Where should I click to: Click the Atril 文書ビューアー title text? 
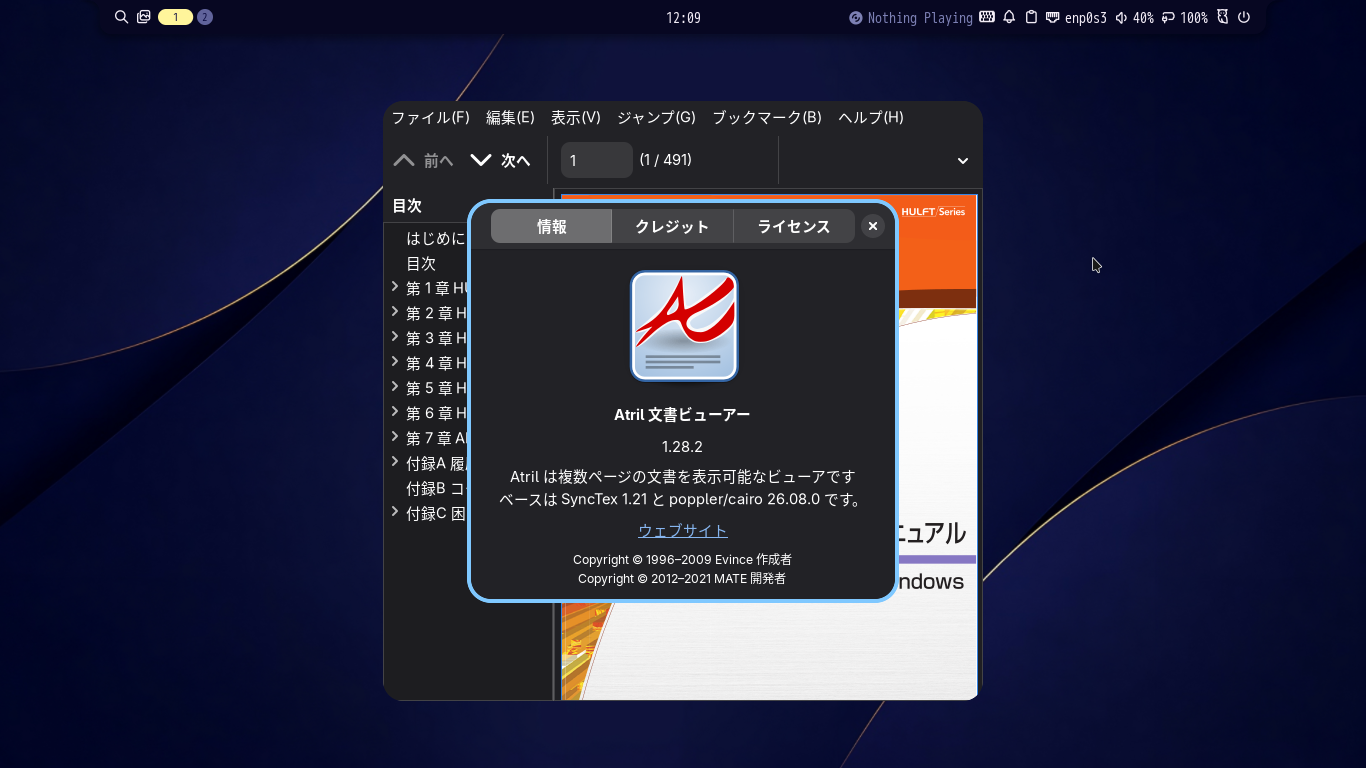tap(682, 414)
